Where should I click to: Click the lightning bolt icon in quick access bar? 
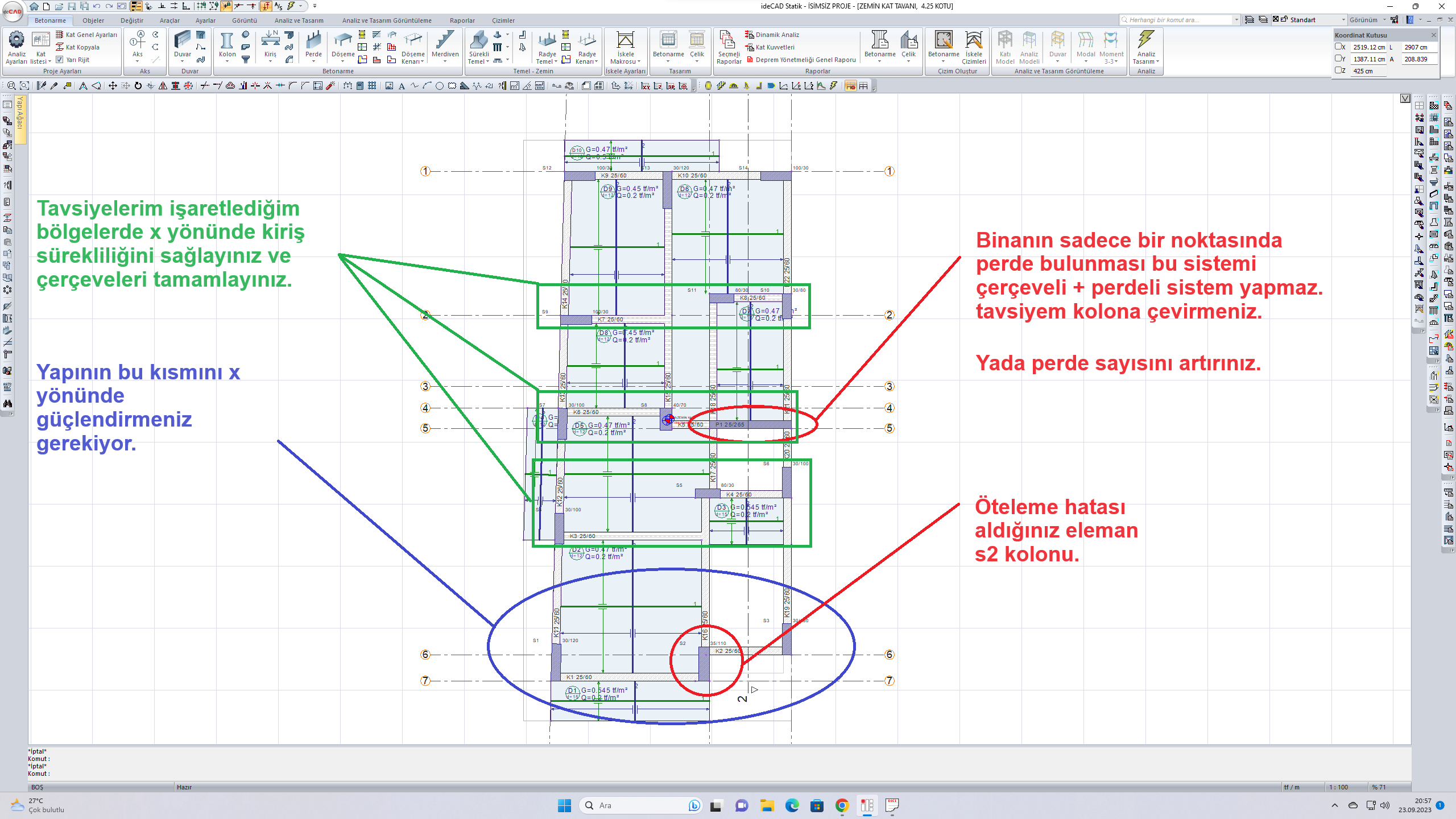(x=291, y=6)
